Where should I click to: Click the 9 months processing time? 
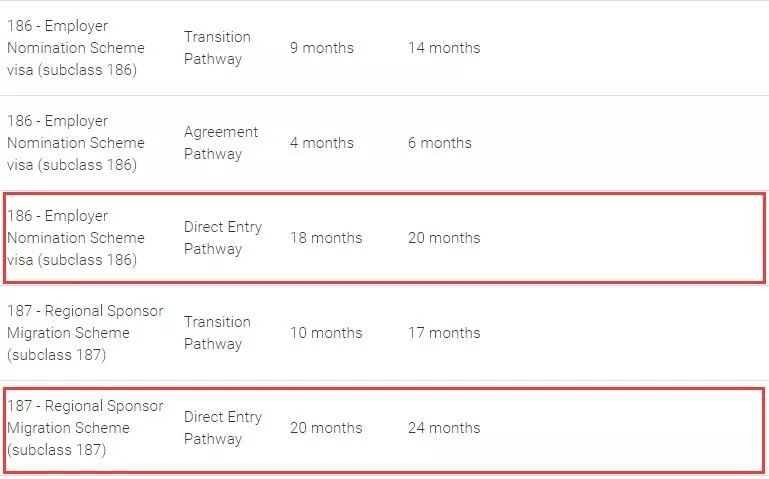click(x=321, y=48)
